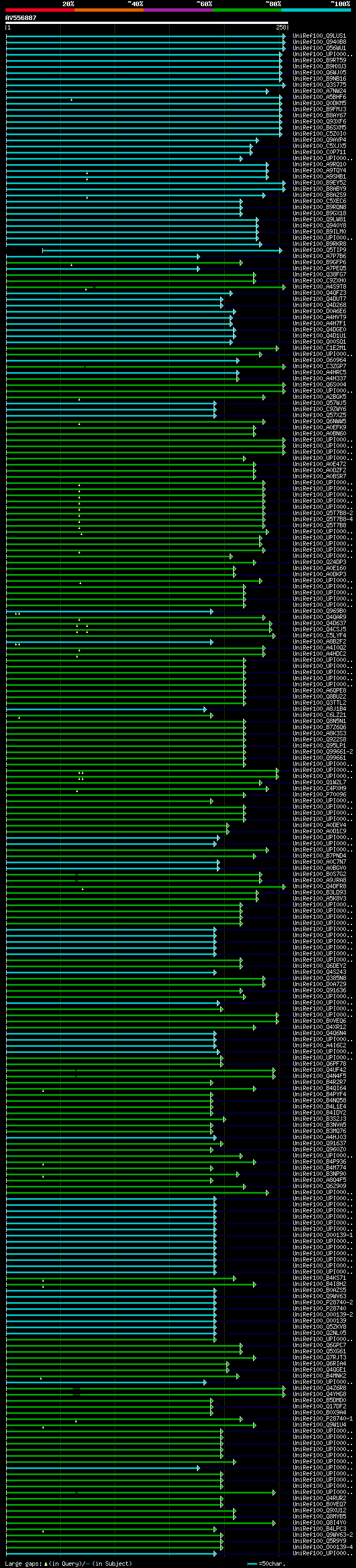Click the UniRef100_A0E472 hit name
This screenshot has height=1568, width=356.
coord(319,464)
